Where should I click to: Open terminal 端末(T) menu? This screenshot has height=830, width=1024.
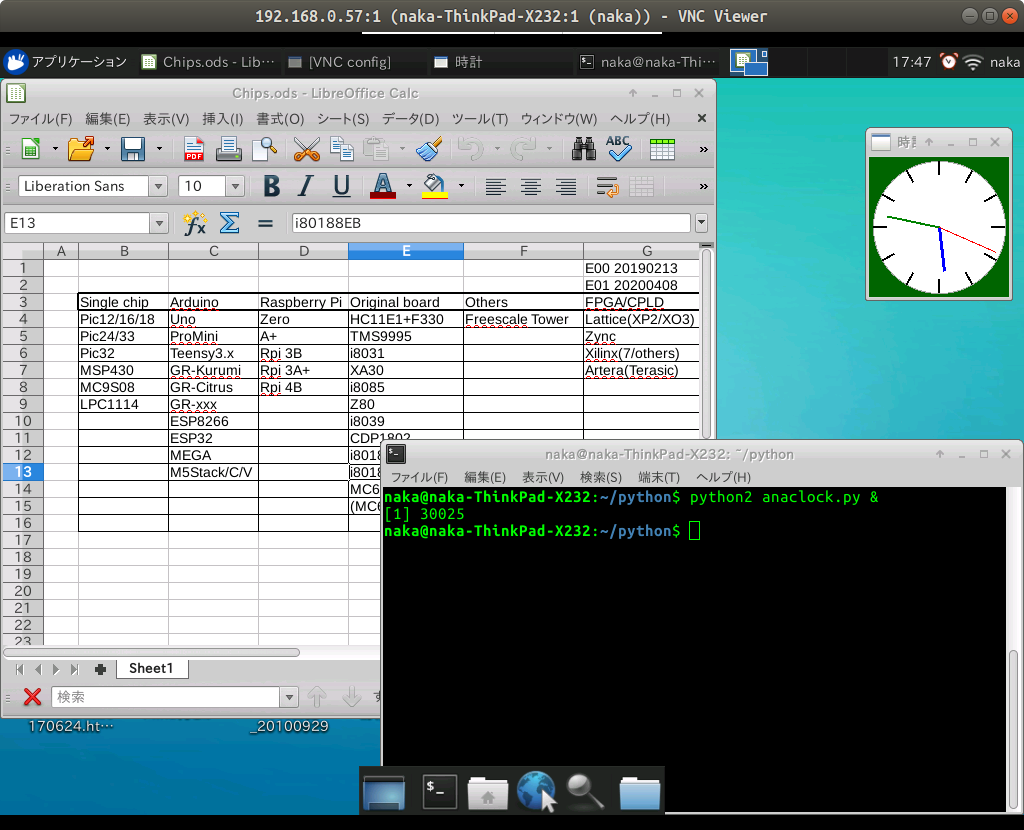pos(659,477)
